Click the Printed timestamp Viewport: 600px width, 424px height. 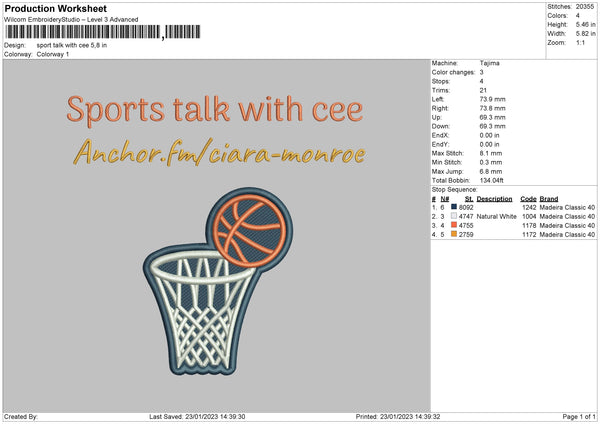pyautogui.click(x=398, y=417)
